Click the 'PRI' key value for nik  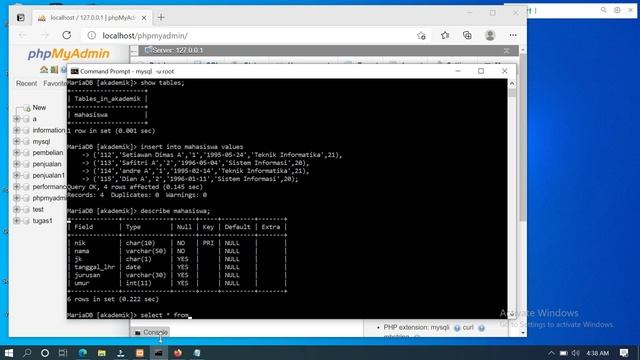[x=208, y=243]
